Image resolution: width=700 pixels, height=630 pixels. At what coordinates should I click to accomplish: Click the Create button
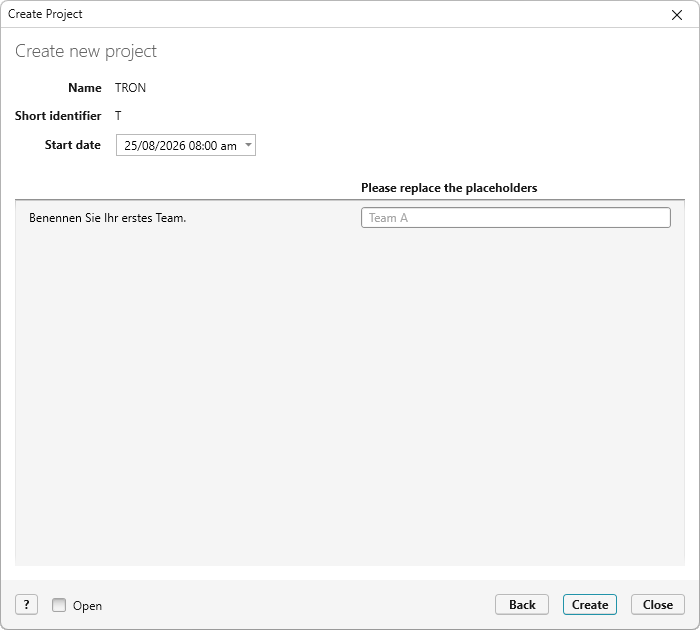pos(589,605)
